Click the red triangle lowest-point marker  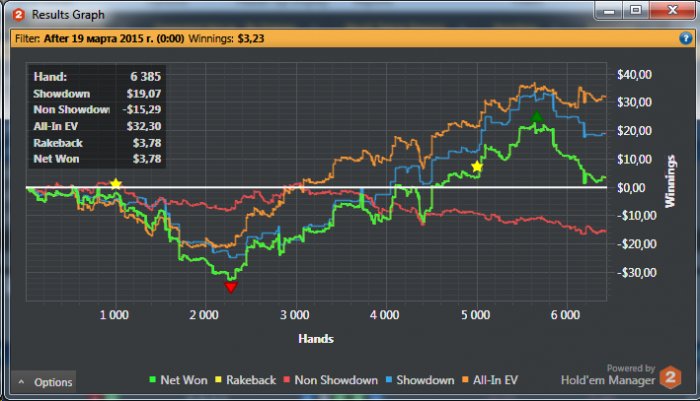231,287
